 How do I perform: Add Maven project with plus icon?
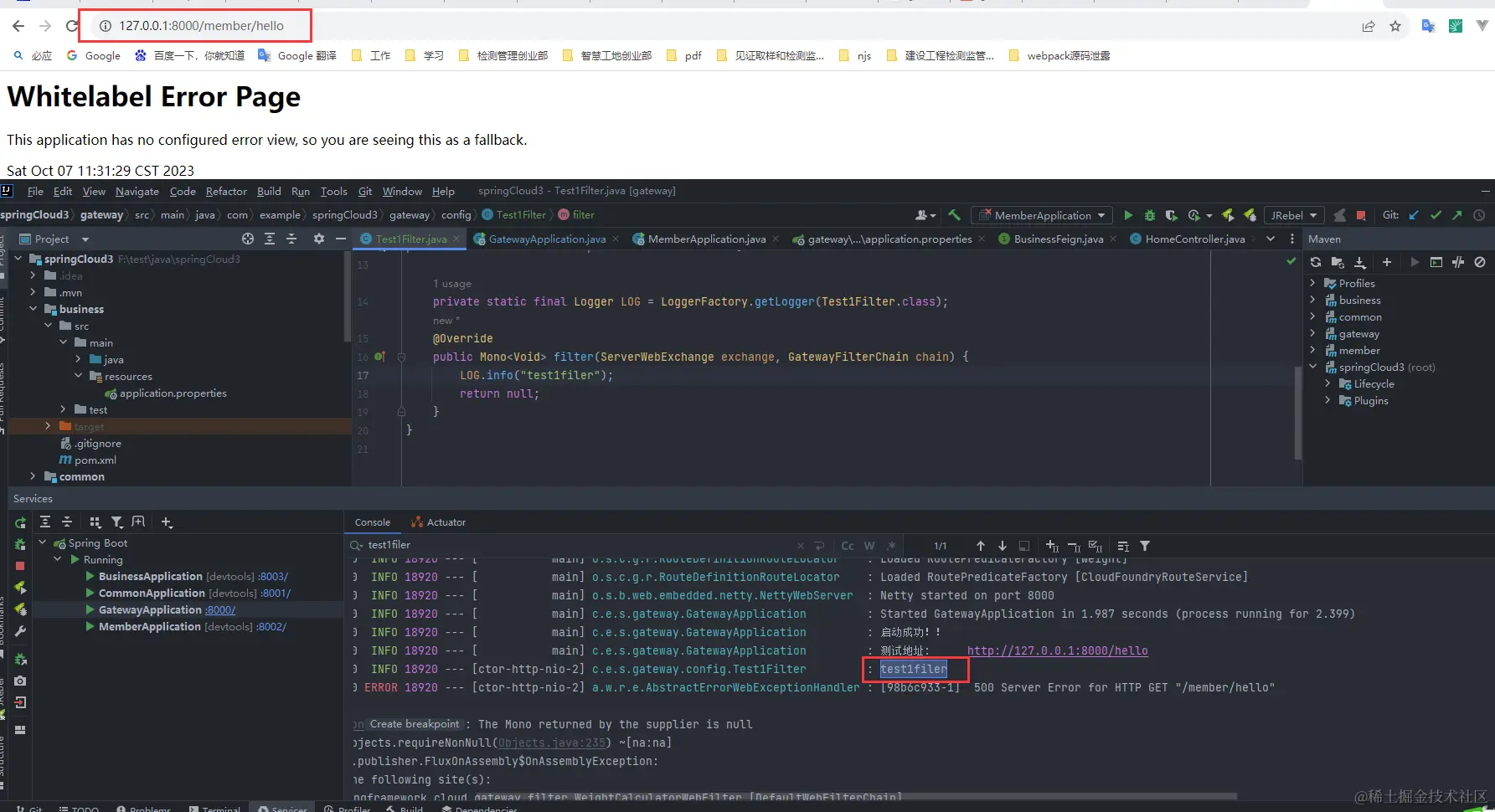coord(1387,262)
